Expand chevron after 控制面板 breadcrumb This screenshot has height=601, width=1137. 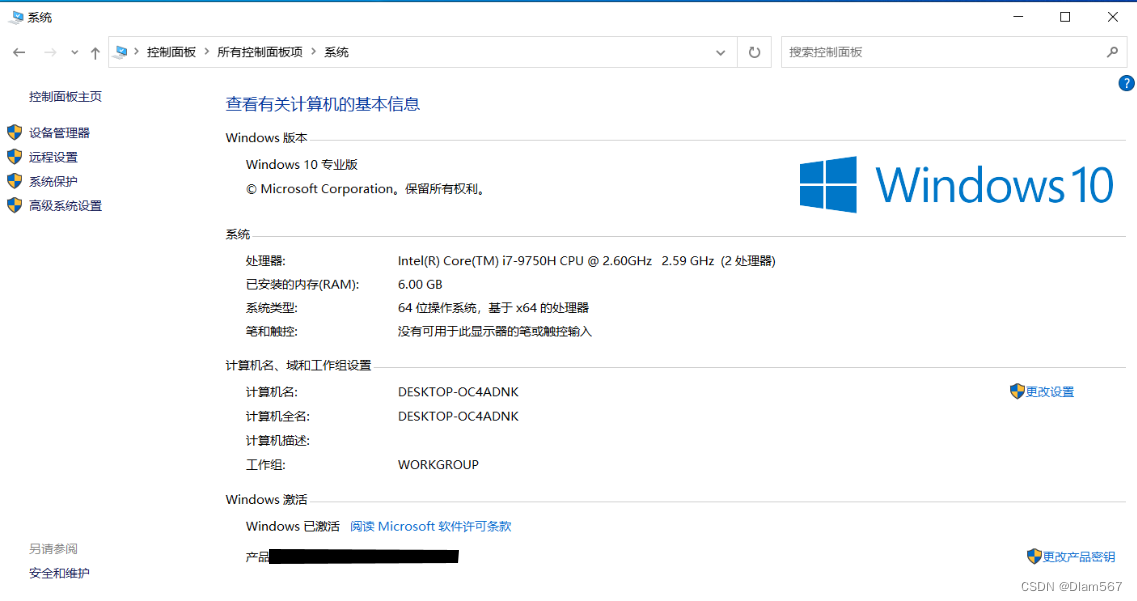coord(207,51)
